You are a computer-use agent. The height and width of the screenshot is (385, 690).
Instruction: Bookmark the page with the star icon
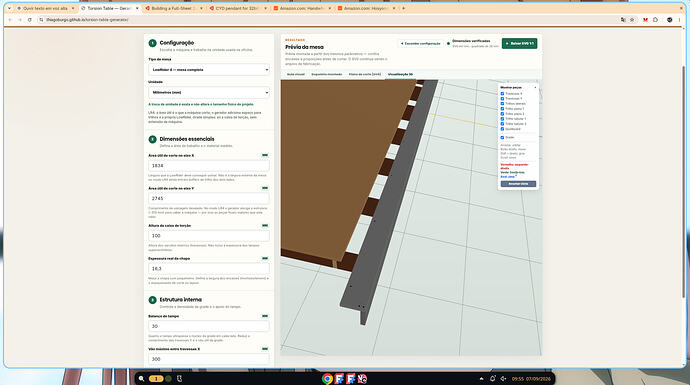click(x=632, y=20)
